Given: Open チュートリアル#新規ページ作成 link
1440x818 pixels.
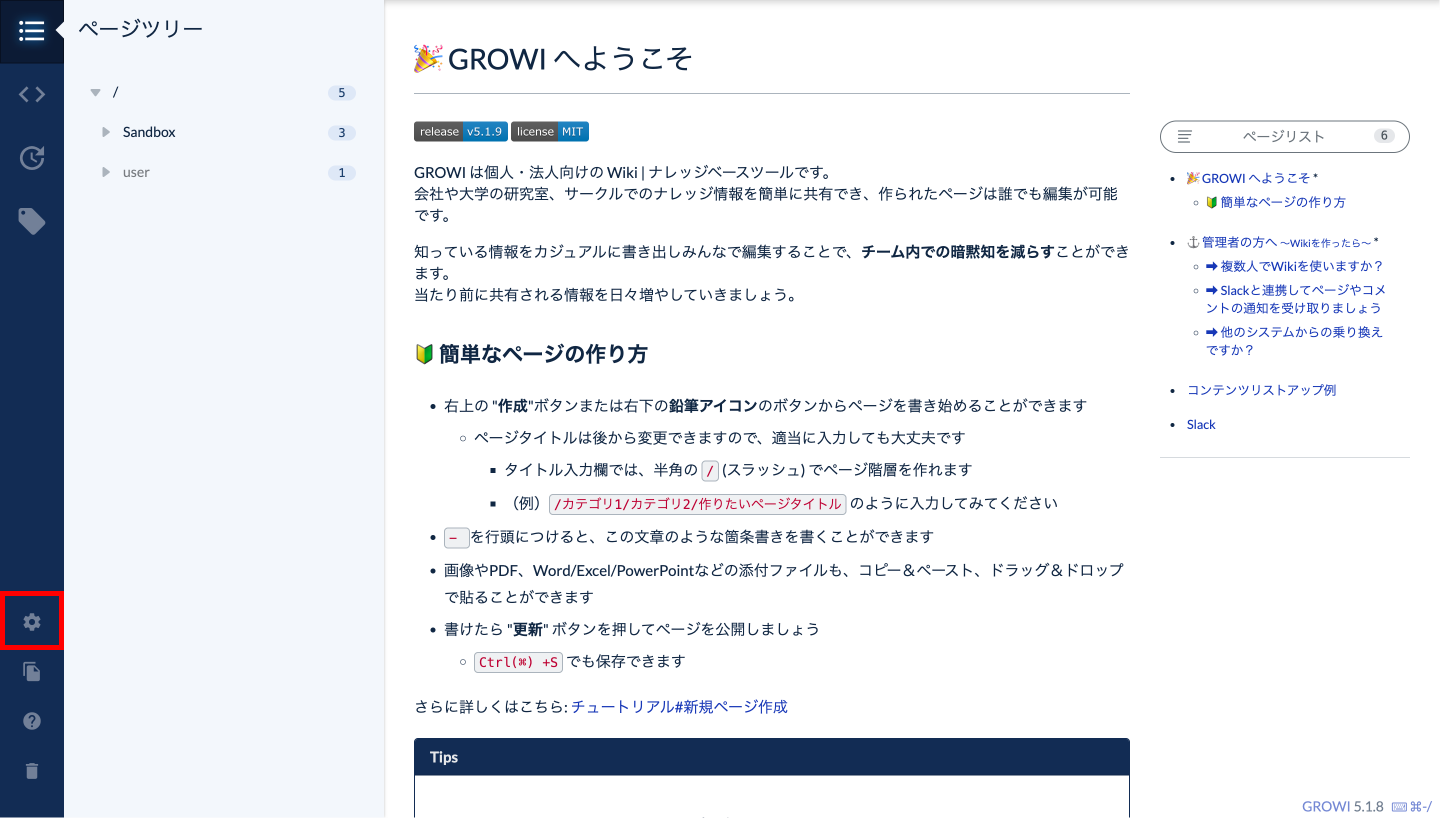Looking at the screenshot, I should pyautogui.click(x=679, y=707).
